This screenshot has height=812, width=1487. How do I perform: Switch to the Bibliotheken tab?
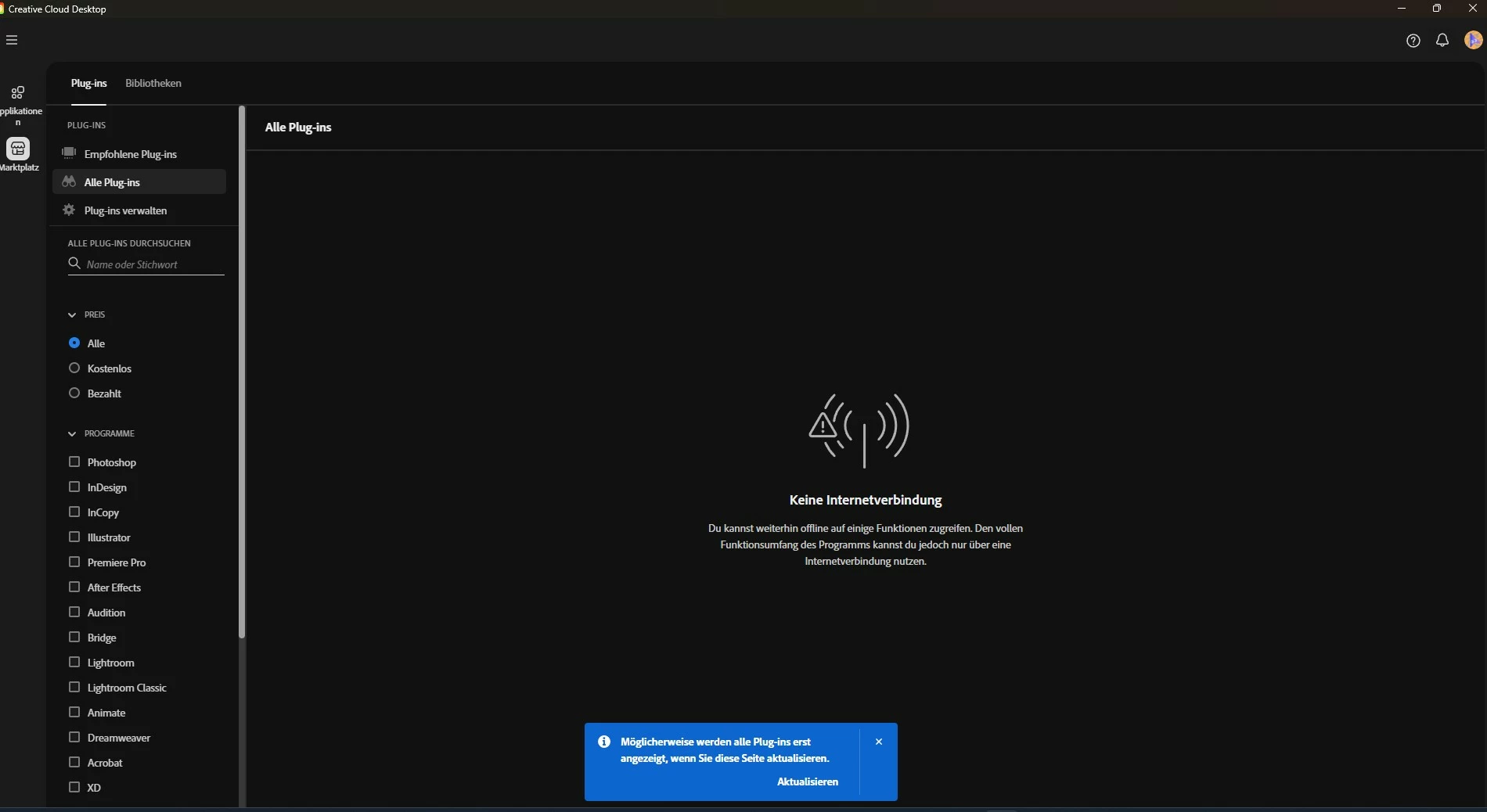pos(153,83)
